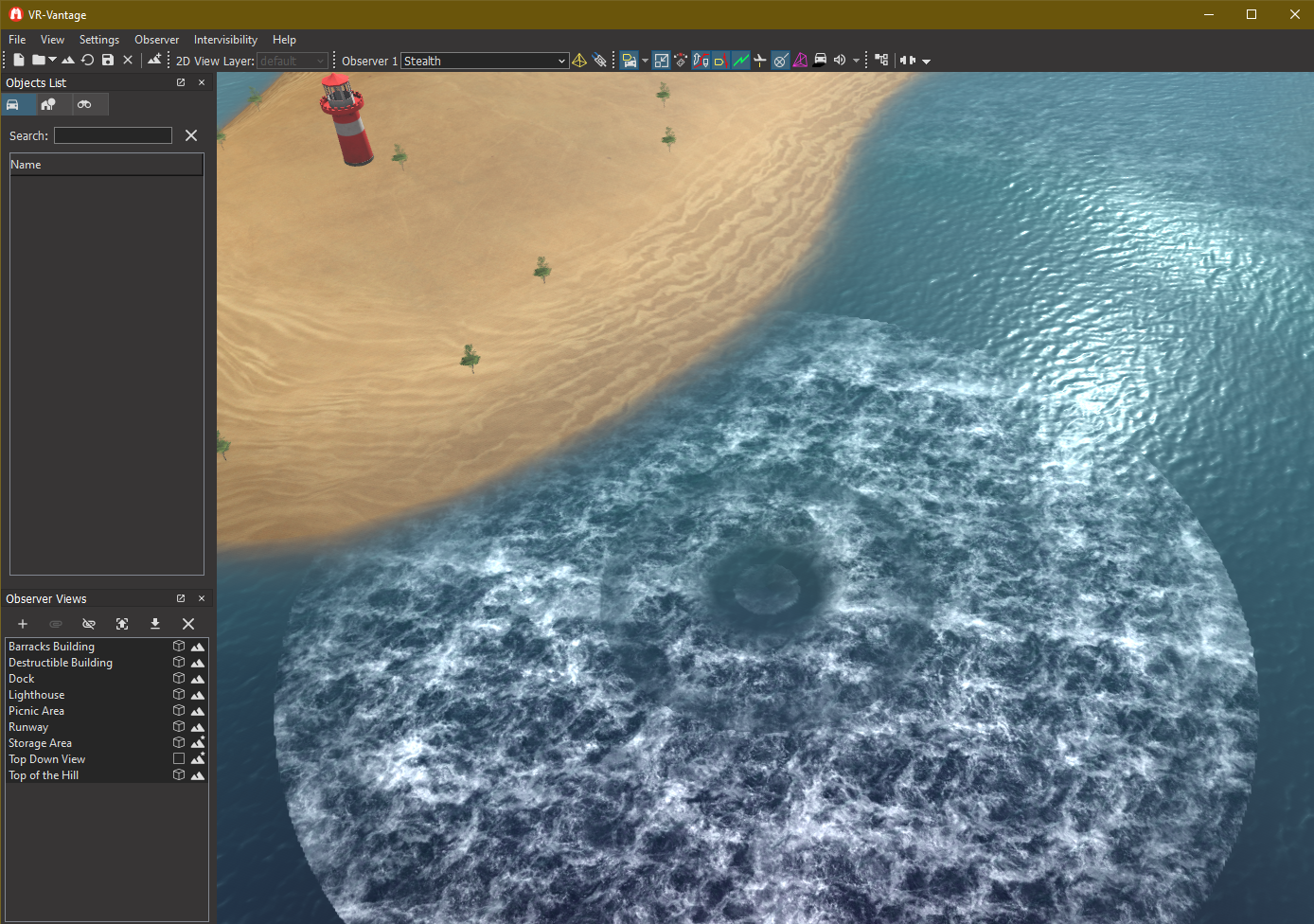
Task: Toggle the cube icon for Storage Area
Action: coord(179,742)
